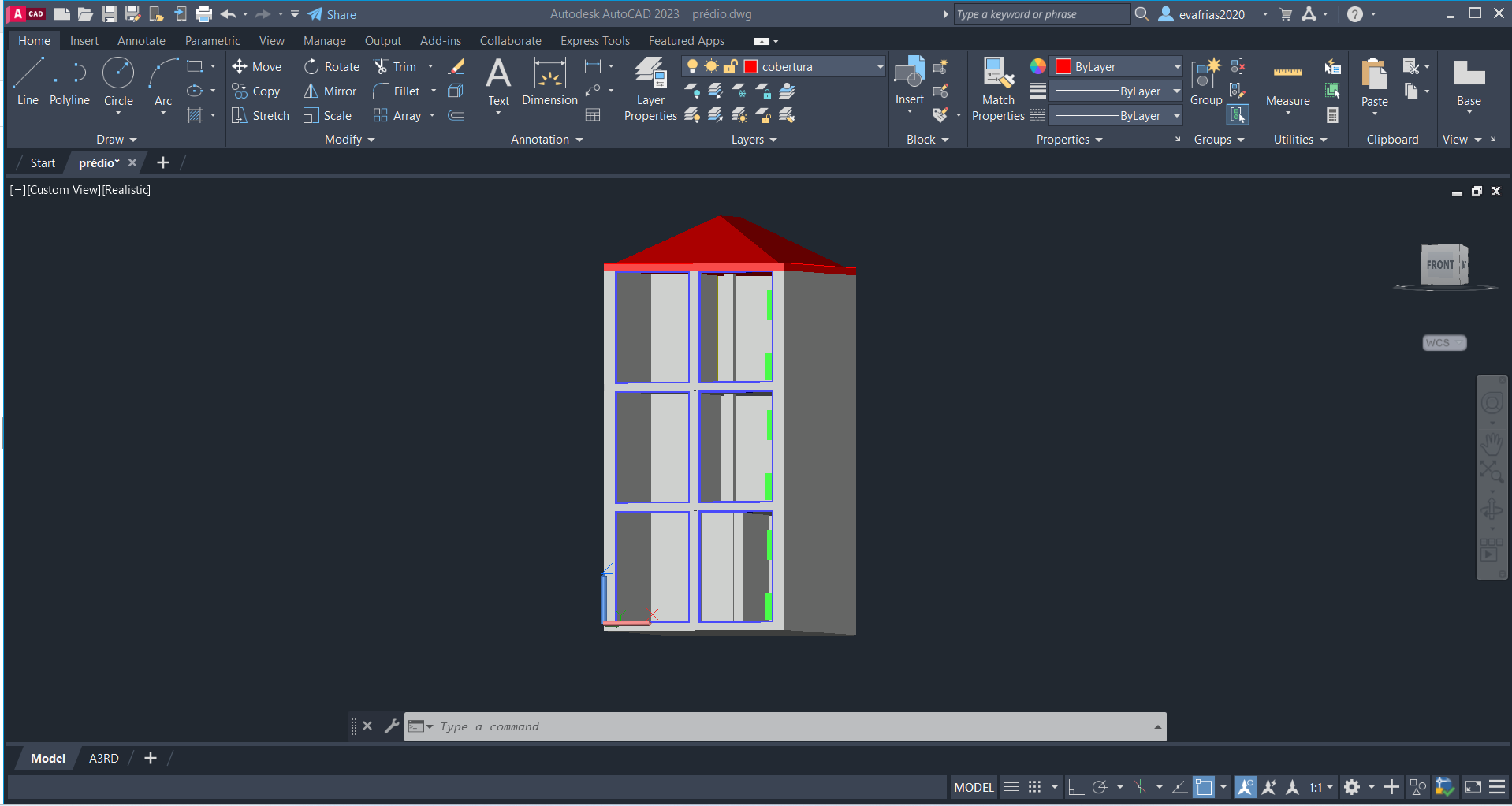Image resolution: width=1512 pixels, height=806 pixels.
Task: Expand the Draw panel
Action: (x=116, y=140)
